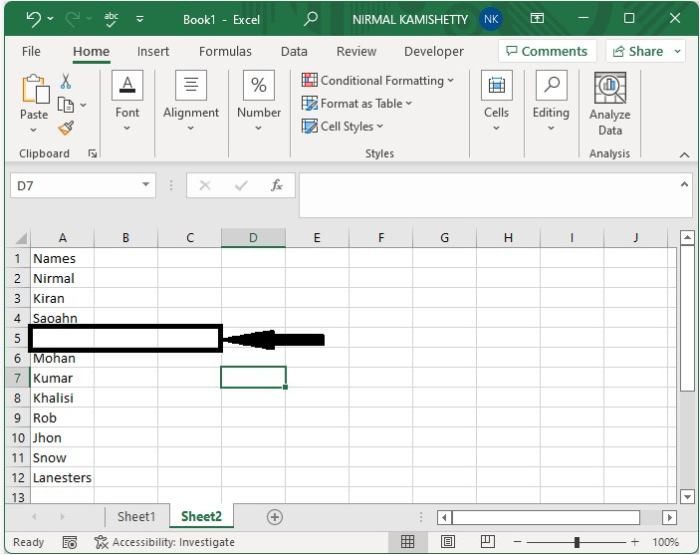The image size is (700, 555).
Task: Click the Share button
Action: [638, 51]
